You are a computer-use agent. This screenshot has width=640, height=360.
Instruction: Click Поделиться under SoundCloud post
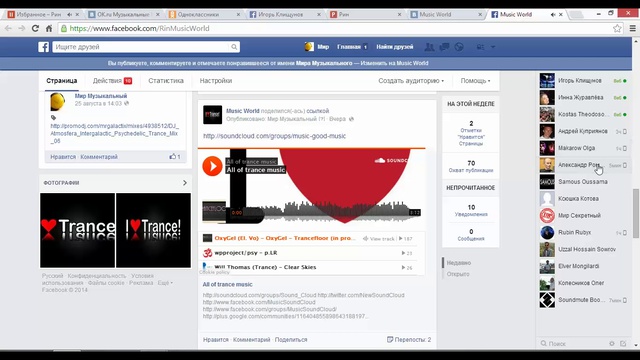click(x=291, y=340)
